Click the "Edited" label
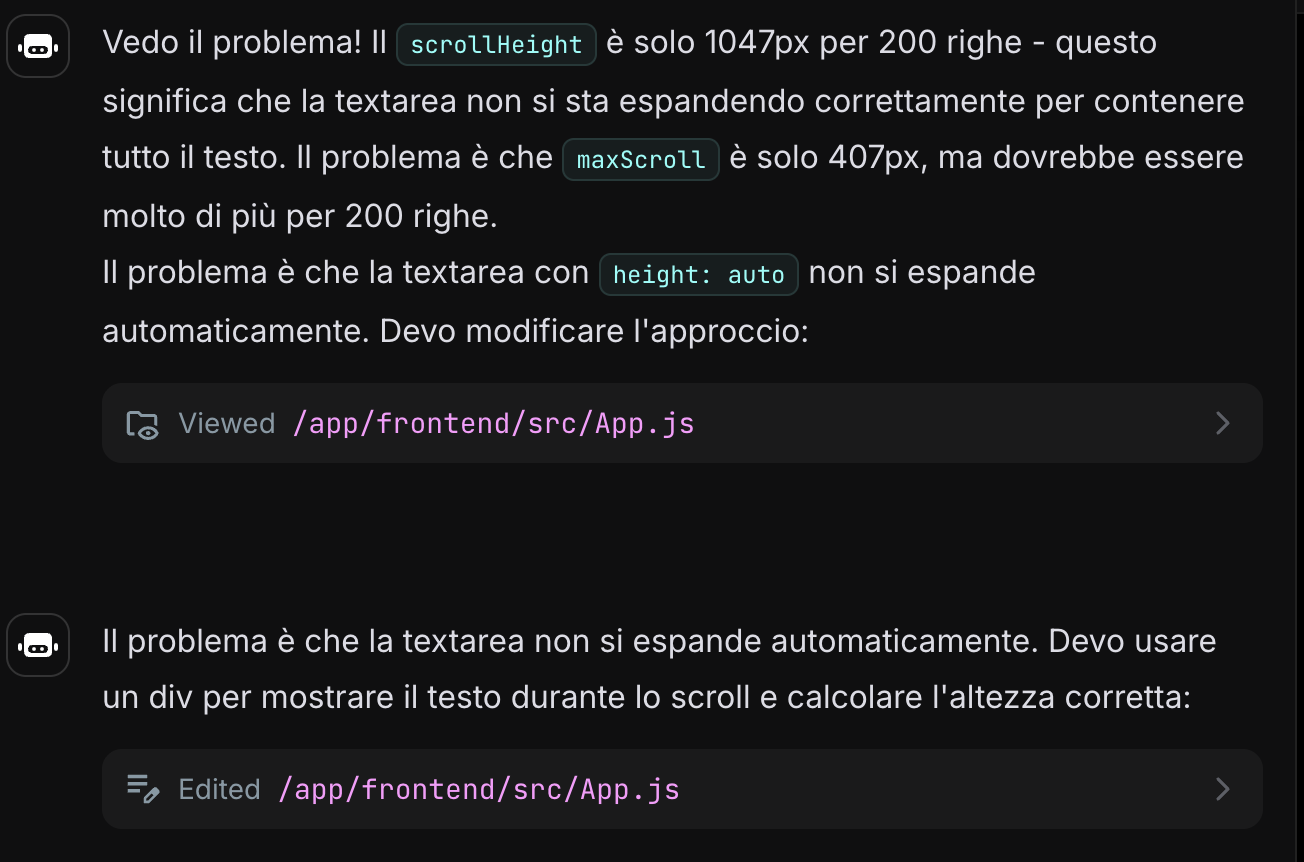Image resolution: width=1304 pixels, height=862 pixels. (219, 789)
